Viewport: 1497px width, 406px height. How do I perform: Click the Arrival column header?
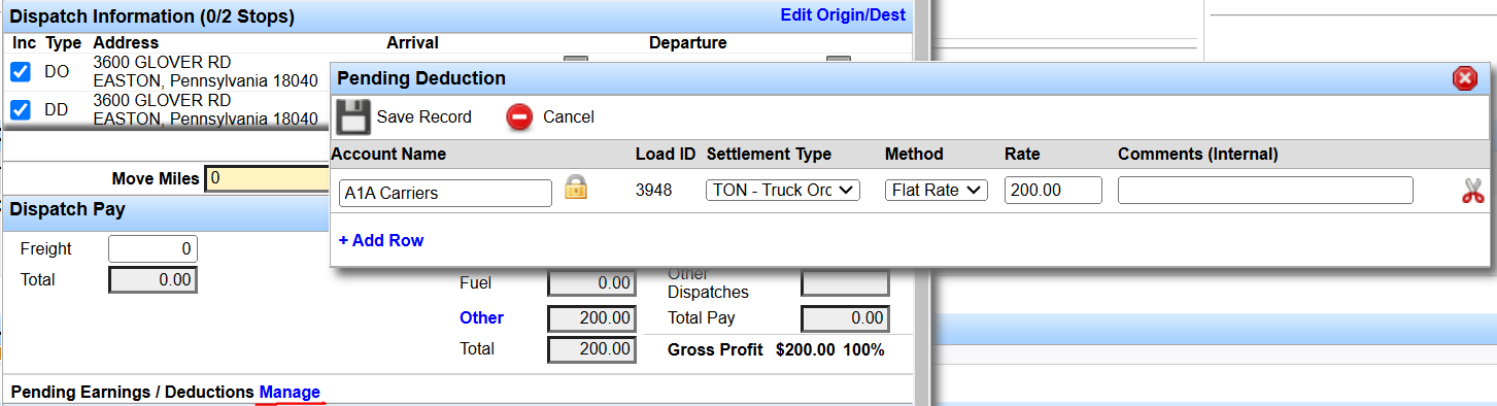click(x=413, y=43)
